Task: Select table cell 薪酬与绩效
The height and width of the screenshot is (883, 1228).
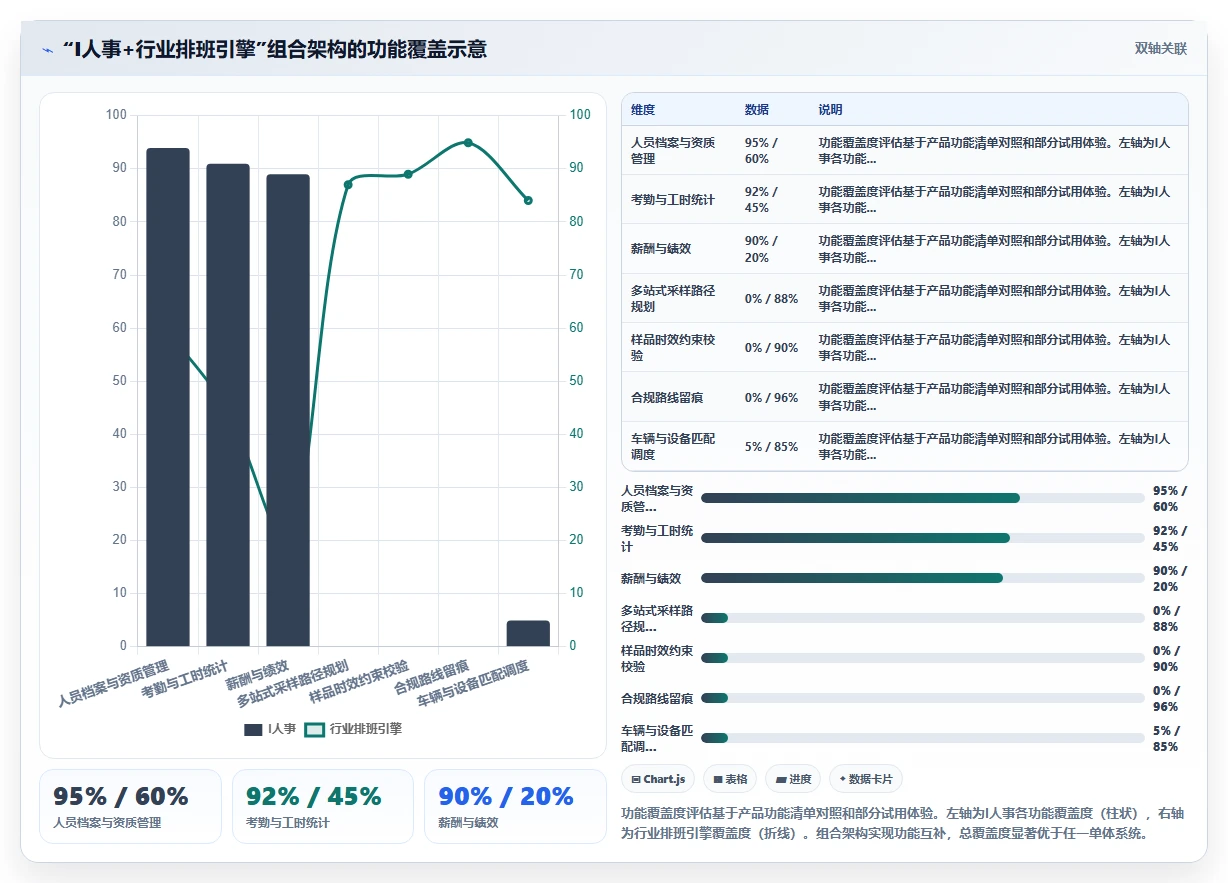Action: click(678, 248)
